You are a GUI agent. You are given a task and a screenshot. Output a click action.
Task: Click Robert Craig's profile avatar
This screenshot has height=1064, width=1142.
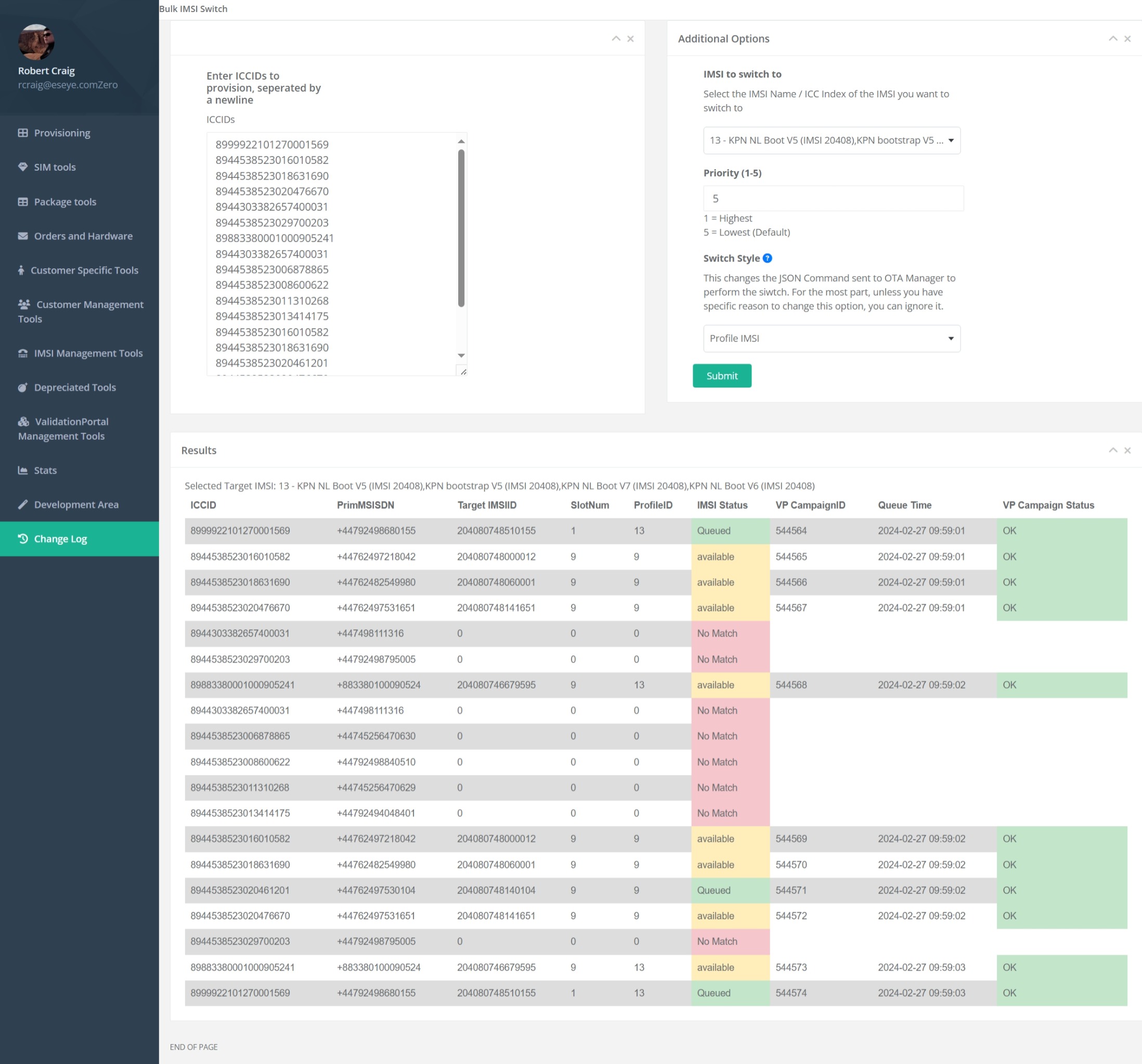point(36,42)
